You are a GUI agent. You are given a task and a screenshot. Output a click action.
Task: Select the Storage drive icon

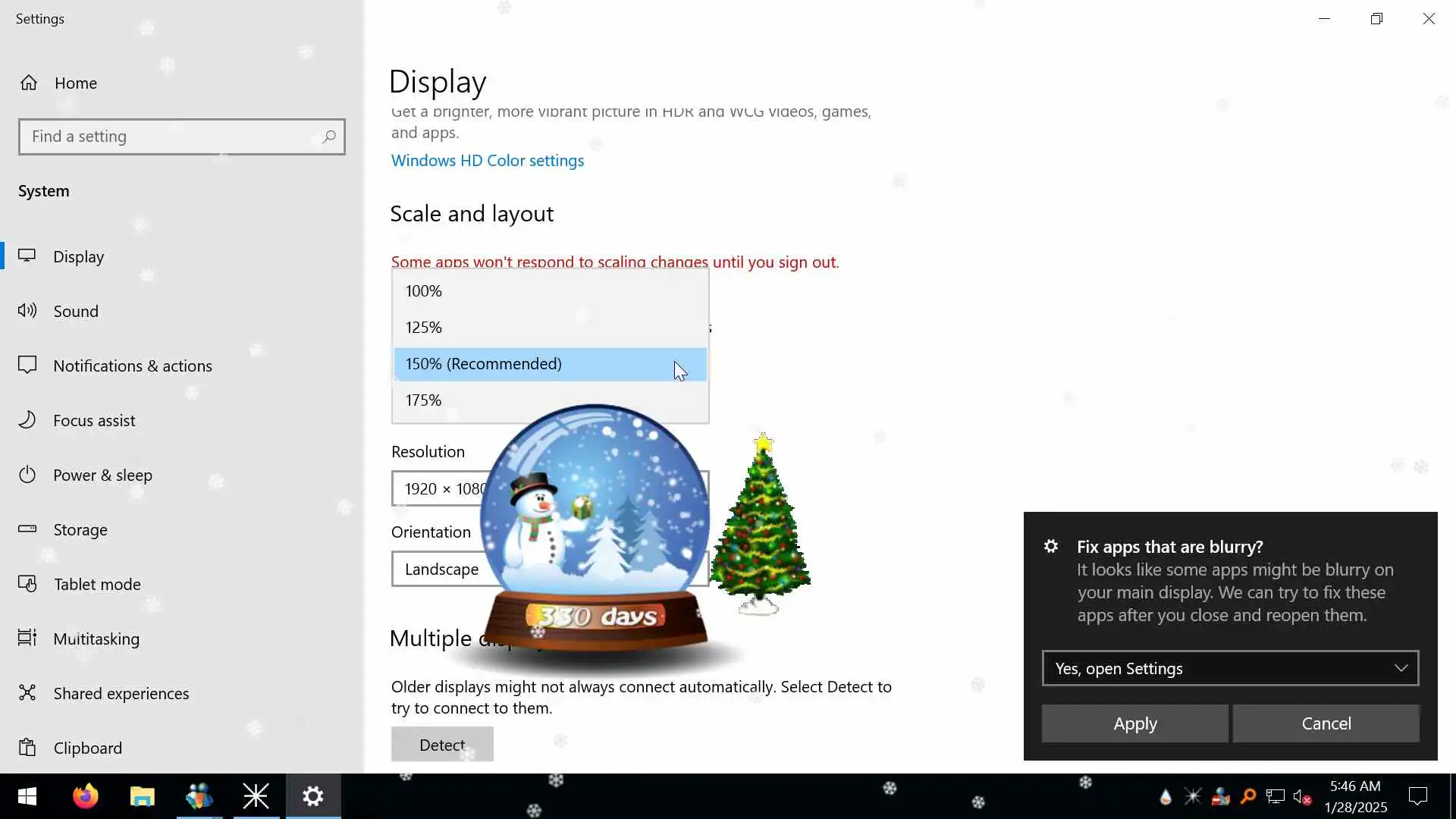[x=27, y=529]
